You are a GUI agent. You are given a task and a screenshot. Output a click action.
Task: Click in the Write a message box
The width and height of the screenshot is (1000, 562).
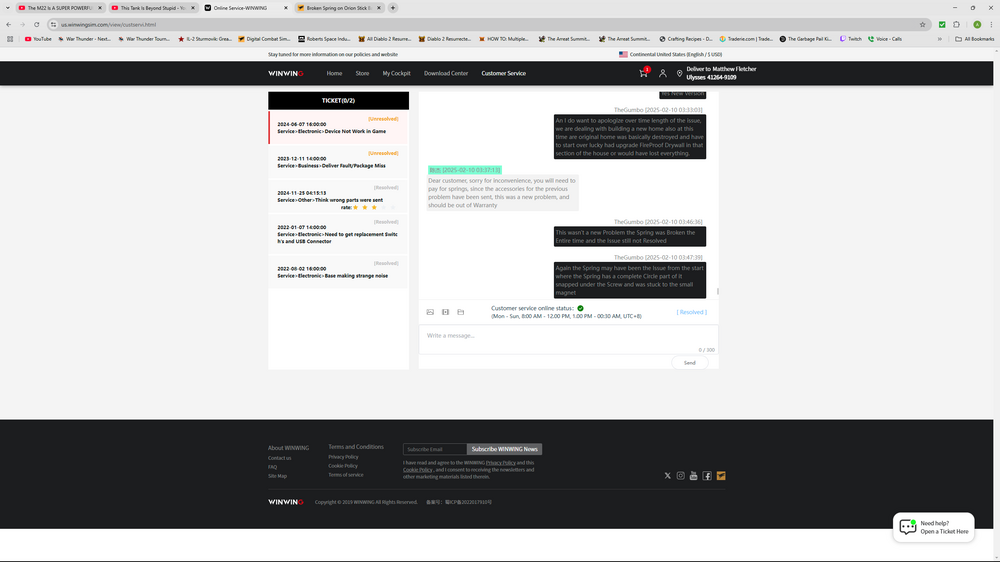click(568, 339)
